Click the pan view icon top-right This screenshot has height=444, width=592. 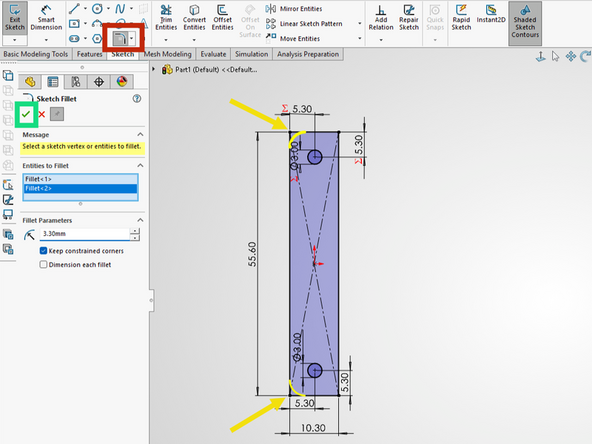pyautogui.click(x=570, y=57)
